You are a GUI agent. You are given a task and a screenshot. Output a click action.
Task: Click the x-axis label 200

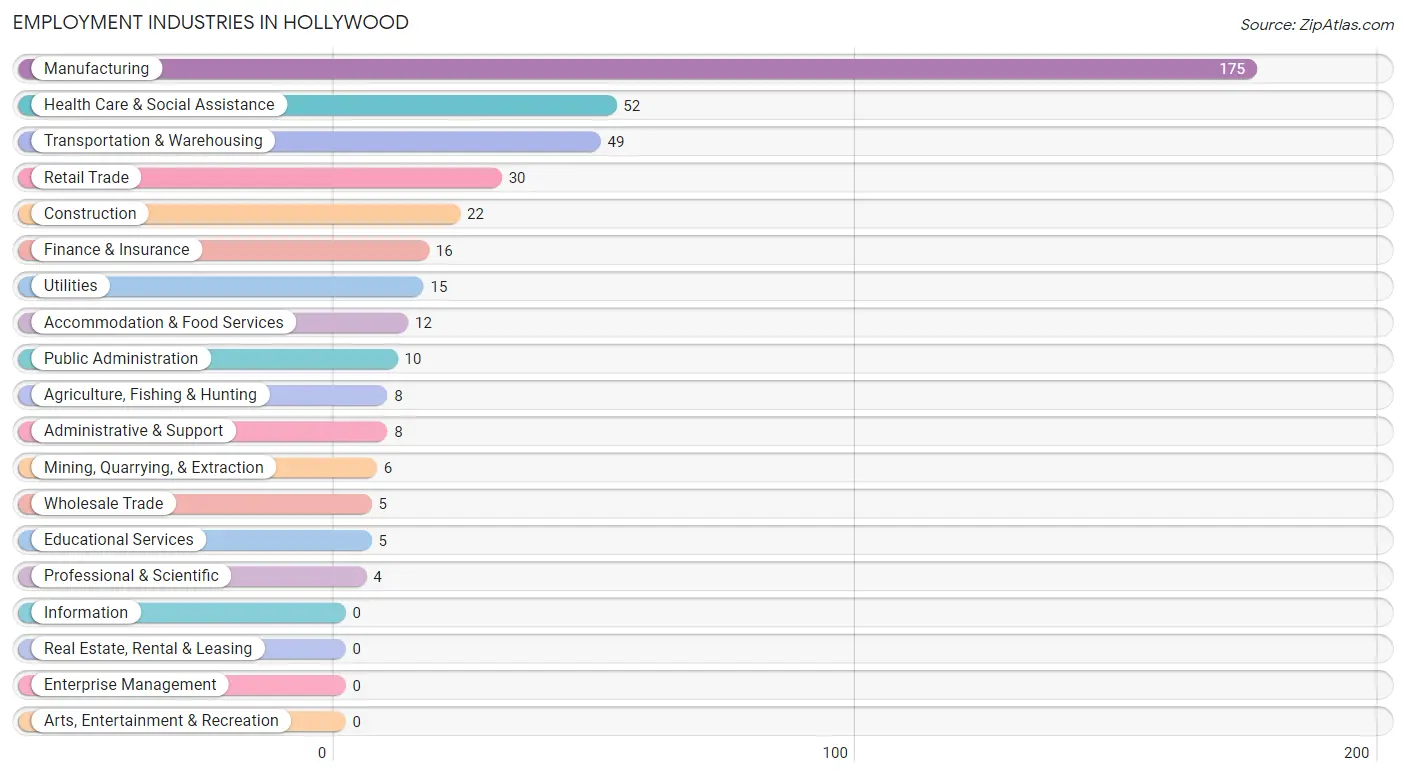click(x=1357, y=753)
